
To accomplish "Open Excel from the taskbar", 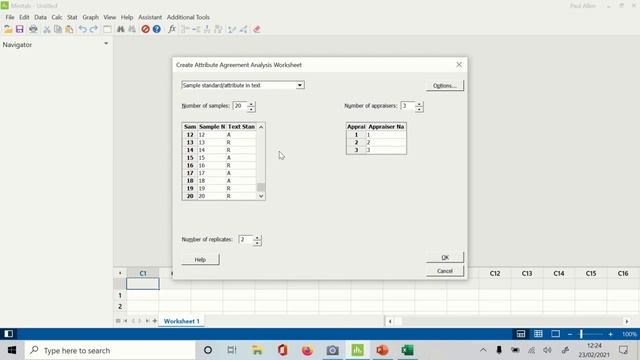I will click(407, 350).
